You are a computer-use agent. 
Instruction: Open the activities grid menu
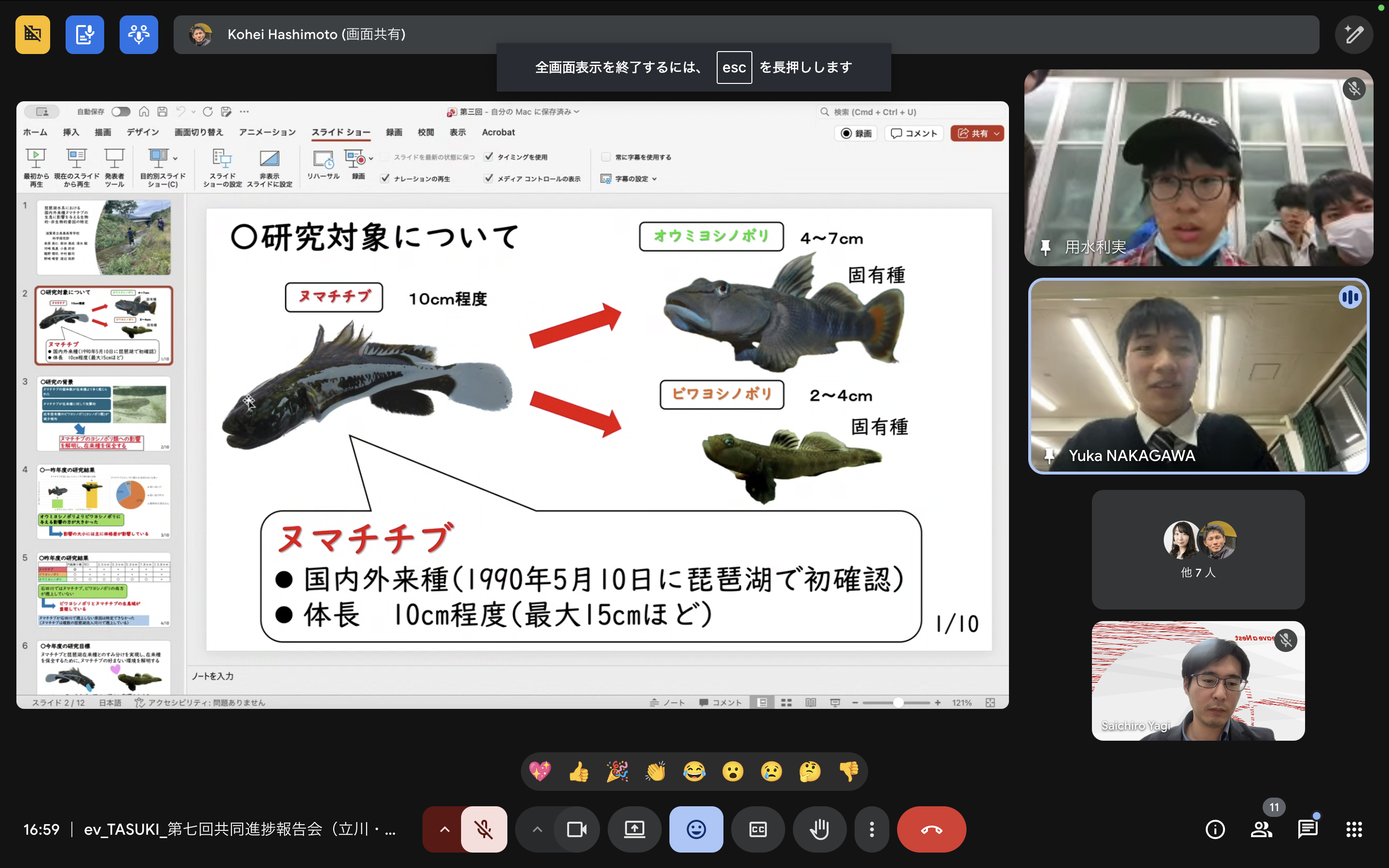pyautogui.click(x=1353, y=829)
